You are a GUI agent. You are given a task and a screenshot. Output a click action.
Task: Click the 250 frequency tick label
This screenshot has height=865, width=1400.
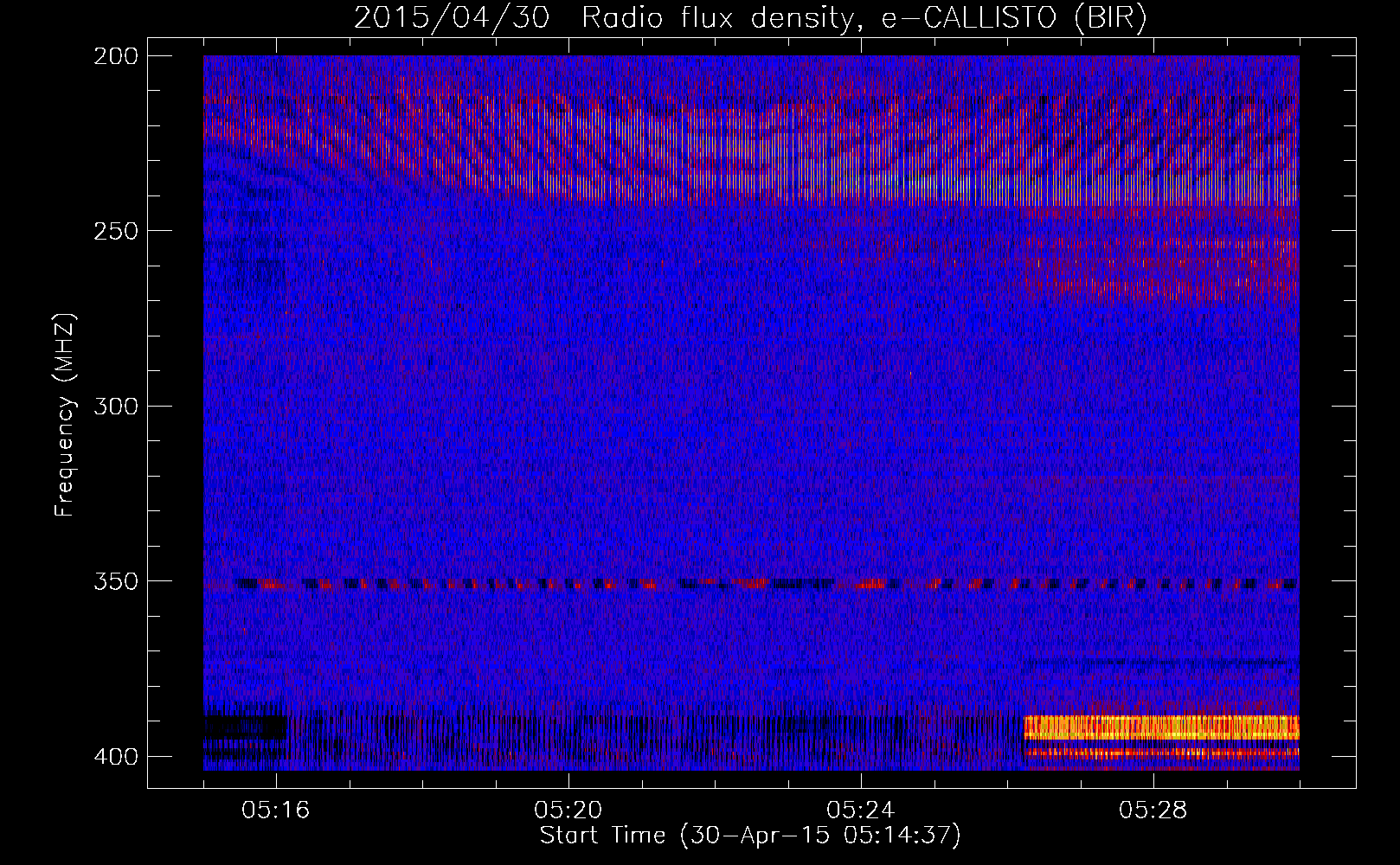tap(116, 231)
